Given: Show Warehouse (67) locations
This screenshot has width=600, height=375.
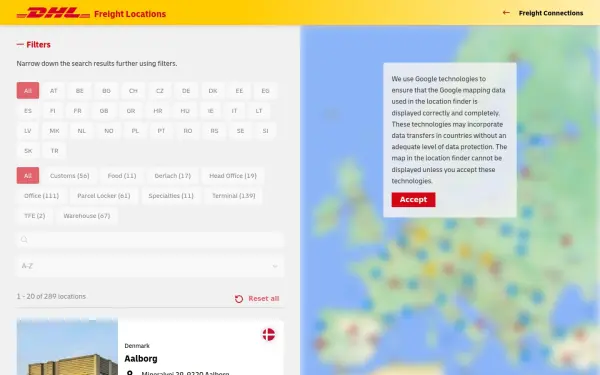Looking at the screenshot, I should point(87,216).
